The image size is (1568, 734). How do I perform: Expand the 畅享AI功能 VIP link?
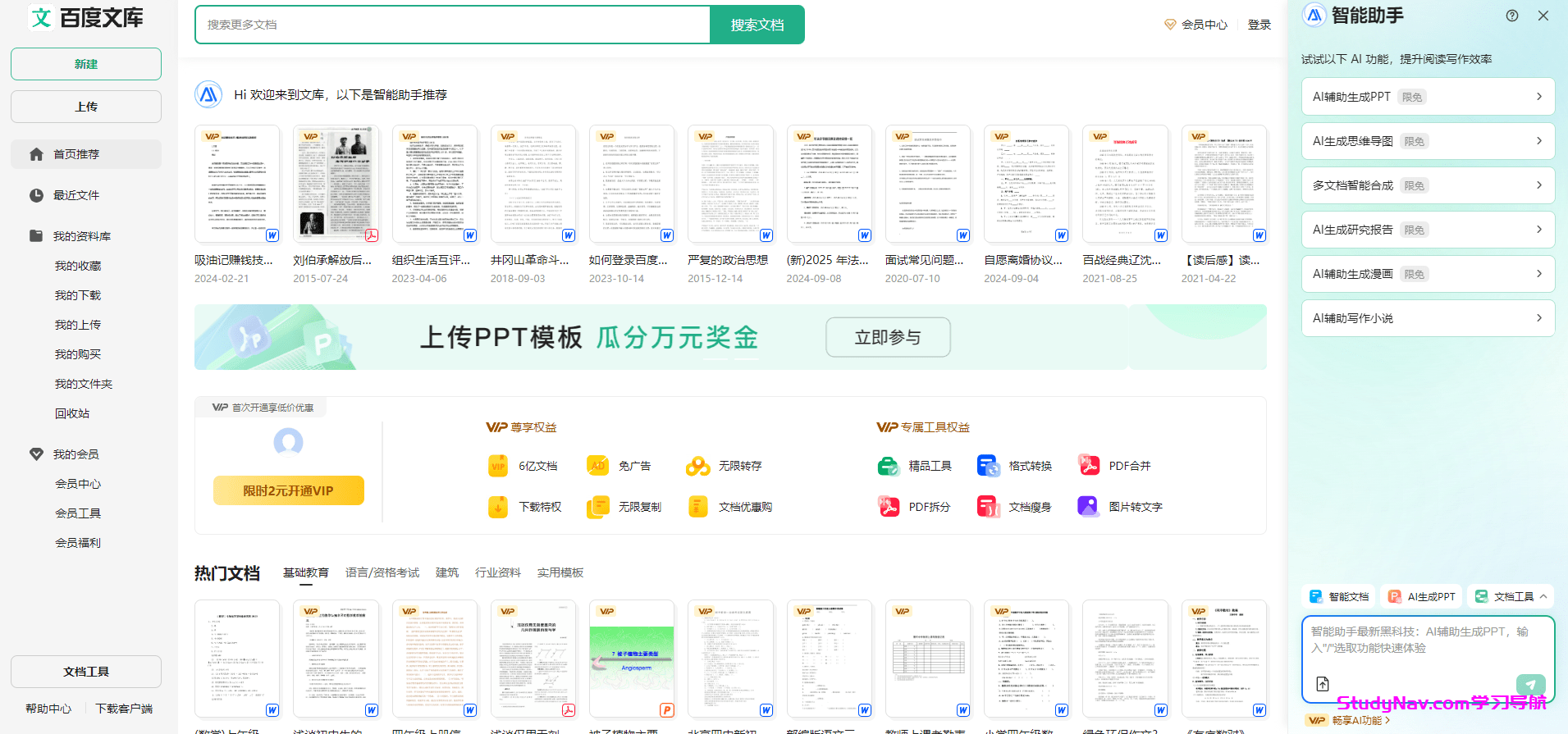pyautogui.click(x=1349, y=720)
